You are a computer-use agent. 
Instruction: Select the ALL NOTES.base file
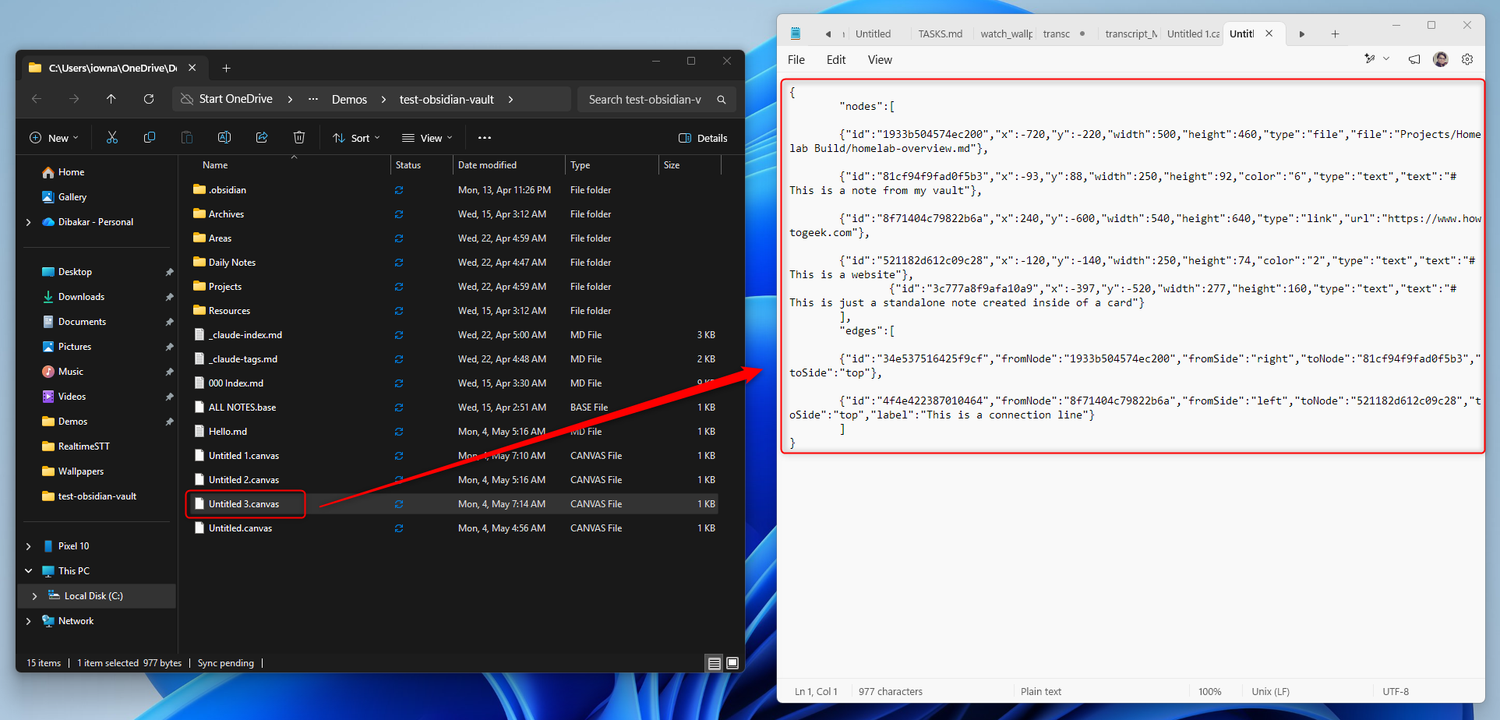coord(242,407)
